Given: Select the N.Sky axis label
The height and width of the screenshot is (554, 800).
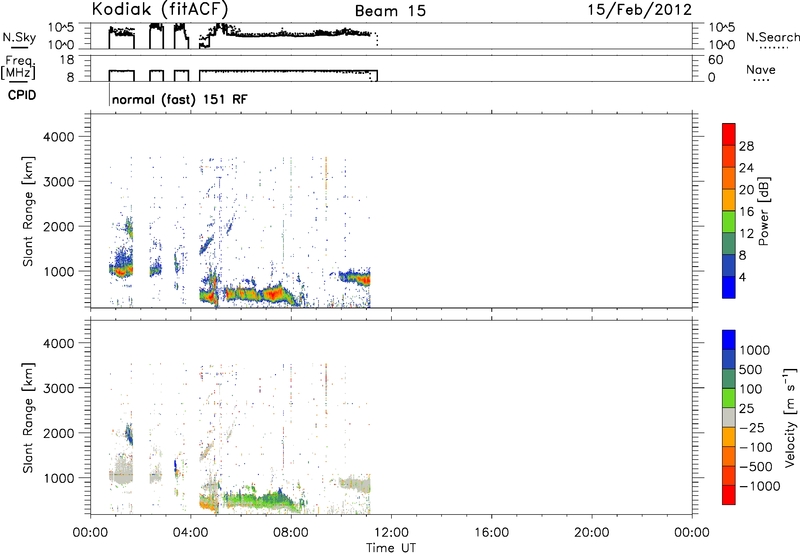Looking at the screenshot, I should coord(19,37).
